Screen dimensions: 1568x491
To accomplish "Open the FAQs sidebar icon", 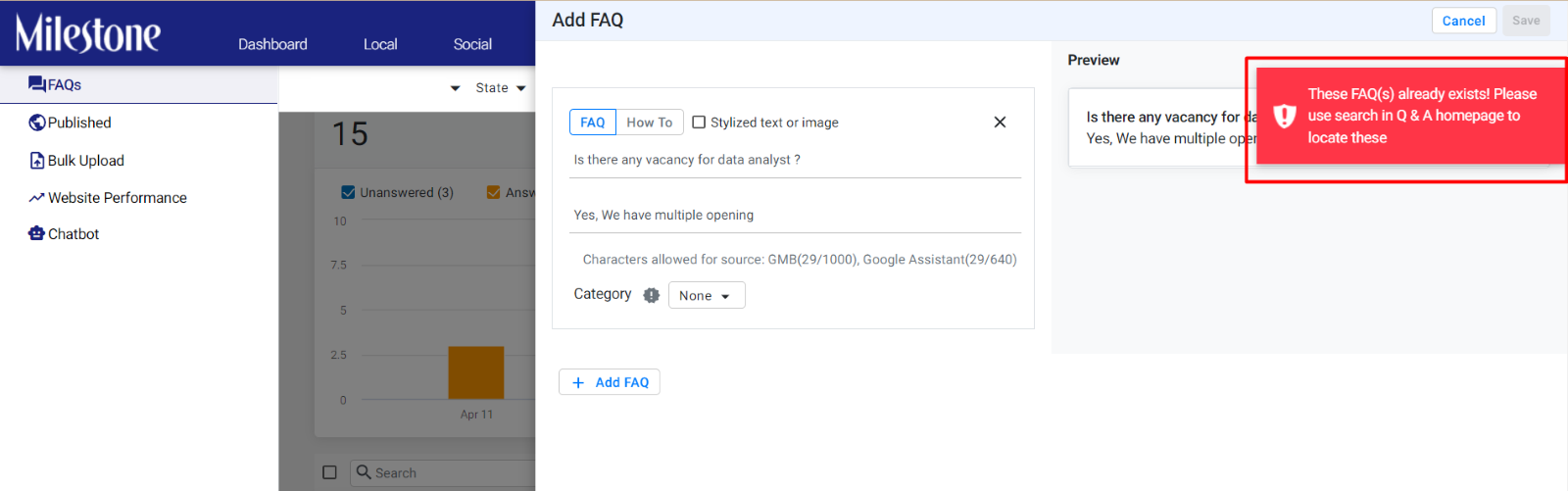I will (x=37, y=84).
